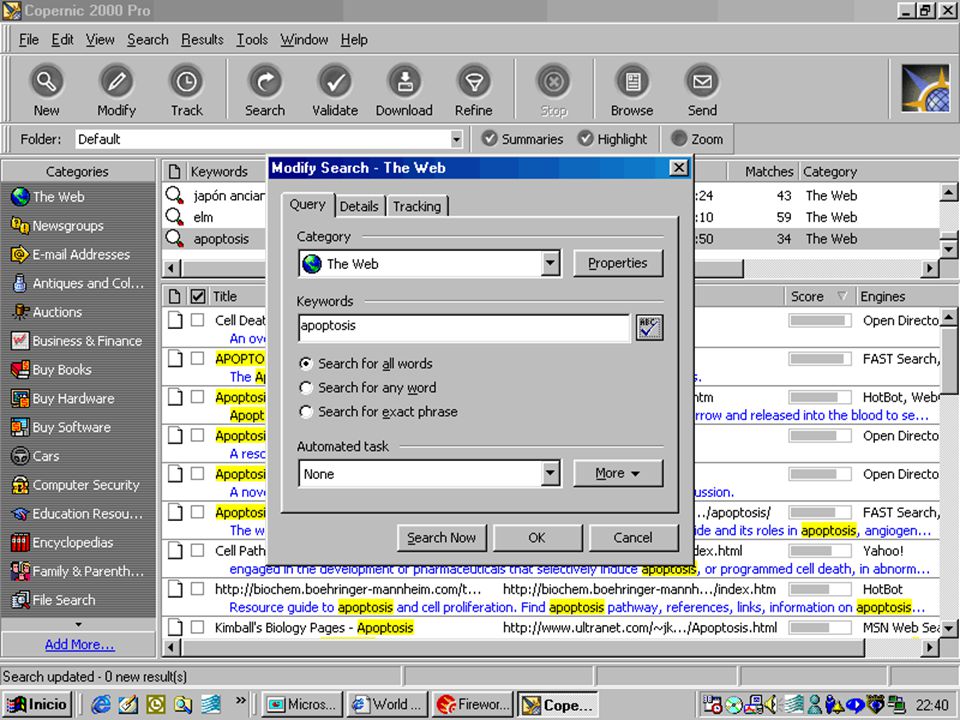Viewport: 960px width, 720px height.
Task: Select Search for any word
Action: coord(368,388)
